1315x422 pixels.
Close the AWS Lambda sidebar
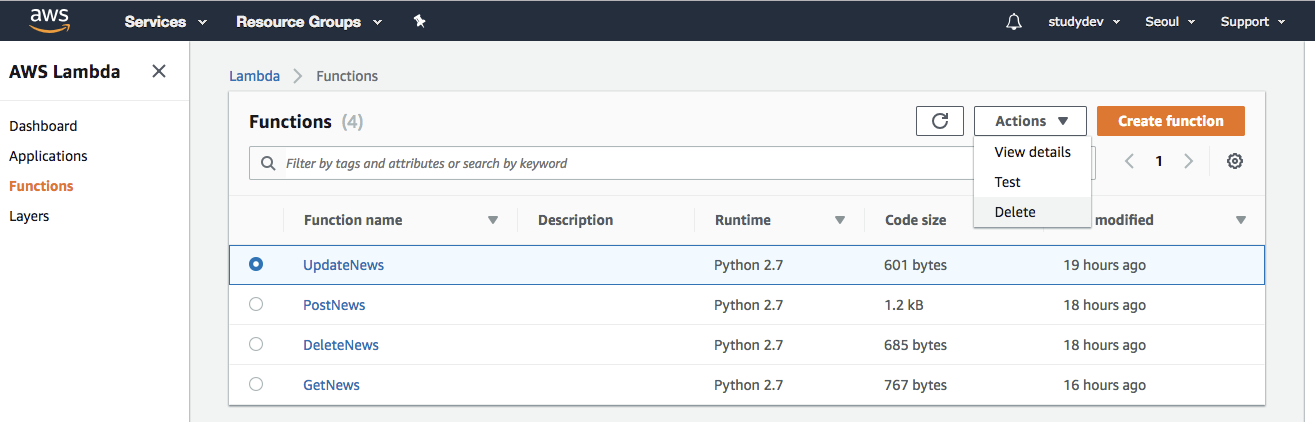pyautogui.click(x=158, y=71)
